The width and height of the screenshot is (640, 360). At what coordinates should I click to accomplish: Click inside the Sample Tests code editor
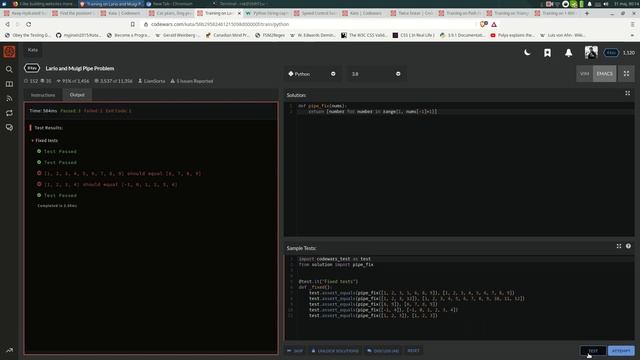pyautogui.click(x=459, y=298)
